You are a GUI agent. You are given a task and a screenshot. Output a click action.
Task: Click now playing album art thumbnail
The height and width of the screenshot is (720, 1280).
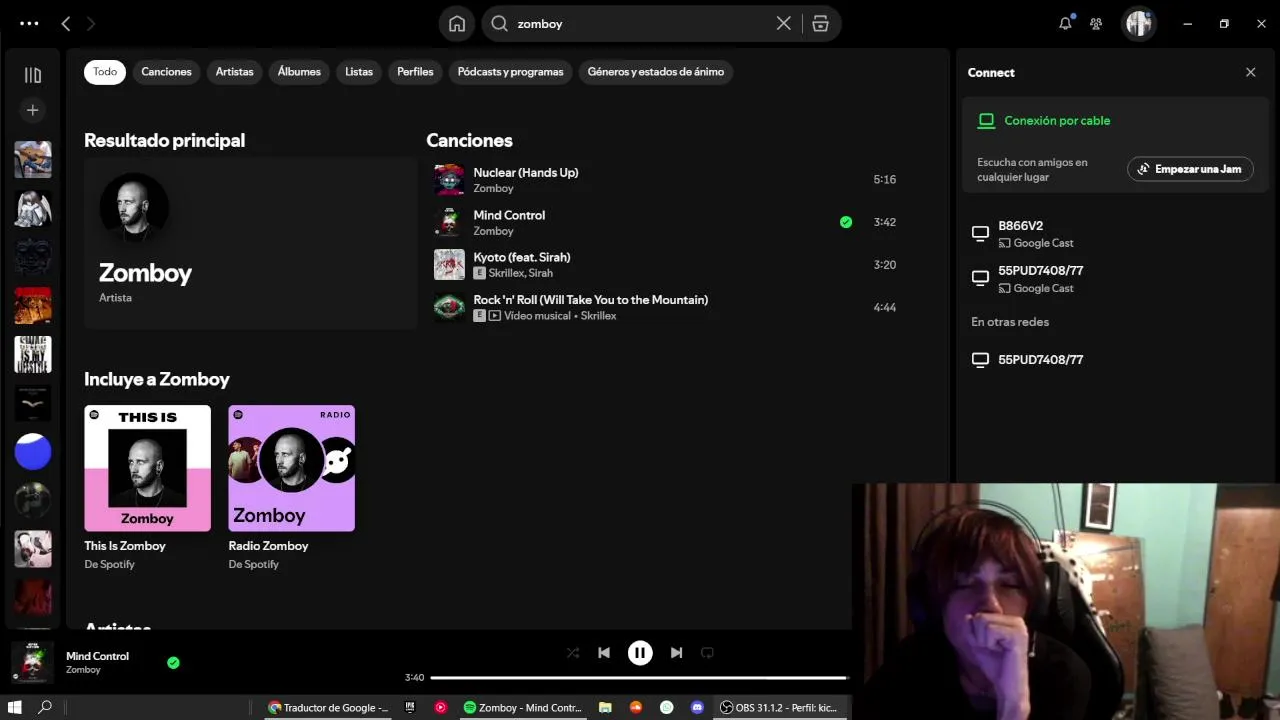point(32,662)
